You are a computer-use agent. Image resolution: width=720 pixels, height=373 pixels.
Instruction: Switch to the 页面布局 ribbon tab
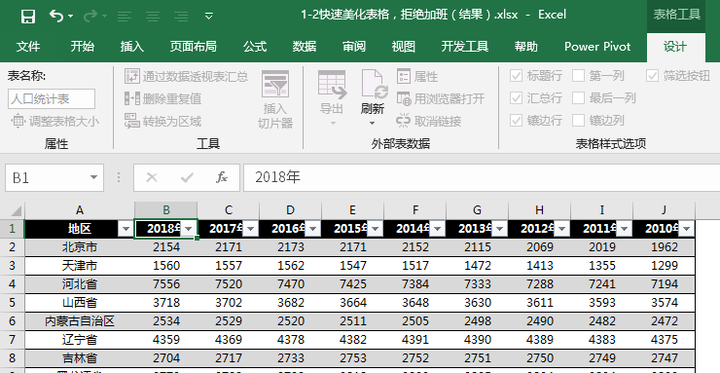tap(193, 46)
